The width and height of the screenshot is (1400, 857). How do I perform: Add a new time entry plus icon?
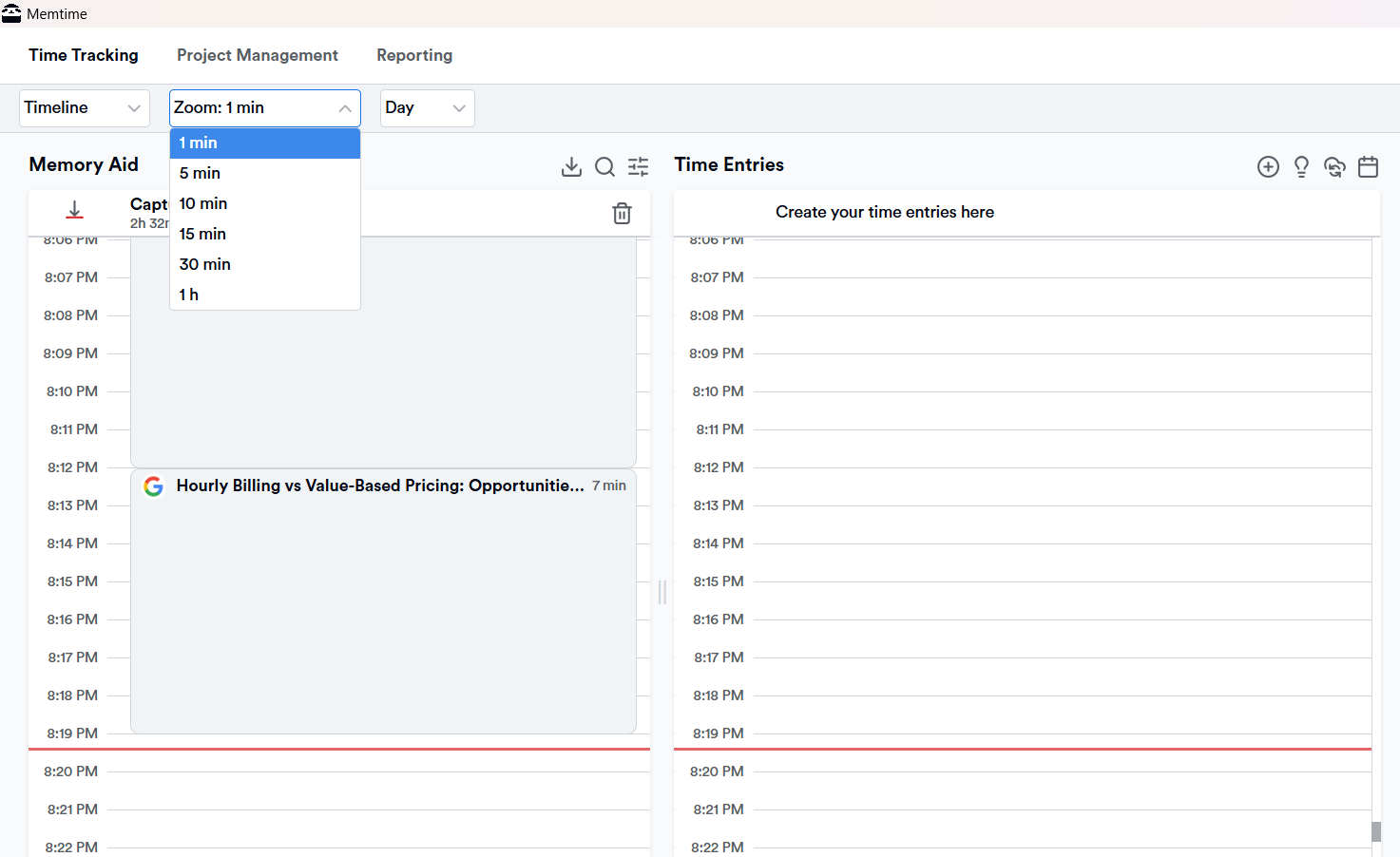coord(1268,167)
